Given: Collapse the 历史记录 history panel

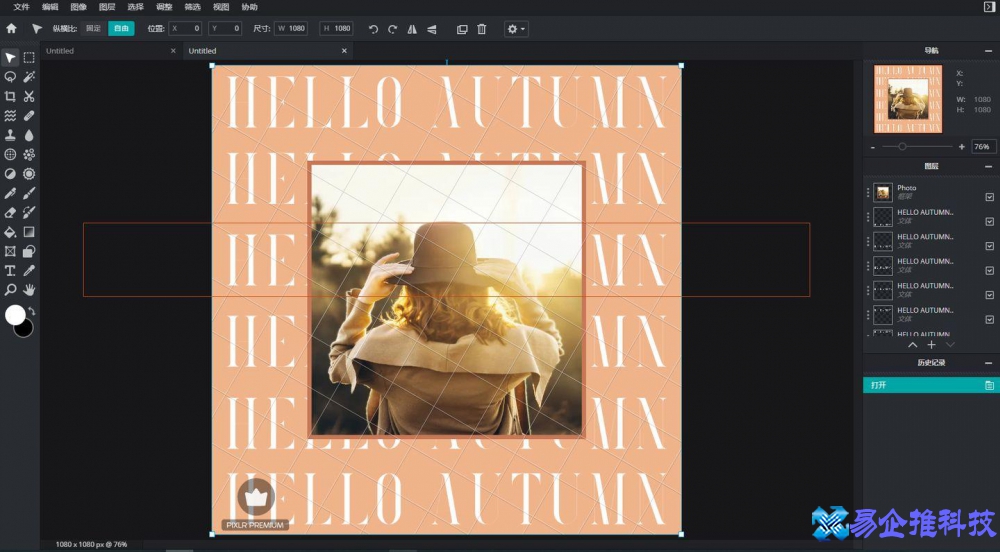Looking at the screenshot, I should click(x=988, y=362).
